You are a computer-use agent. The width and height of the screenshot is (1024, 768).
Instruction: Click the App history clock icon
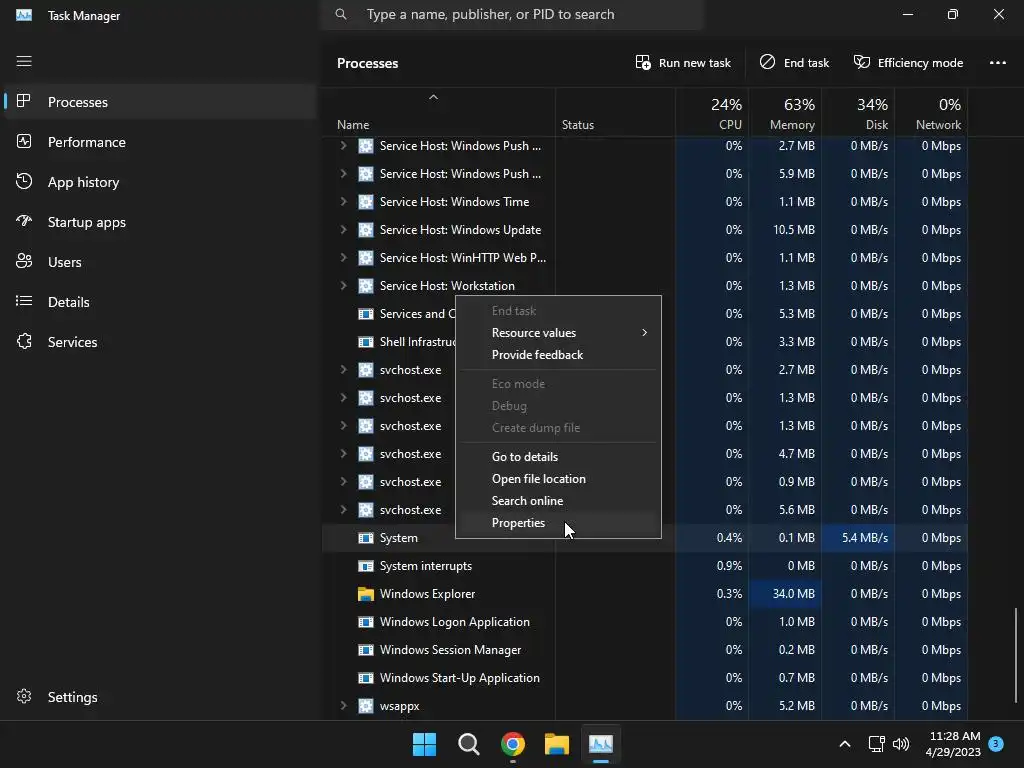pyautogui.click(x=24, y=181)
